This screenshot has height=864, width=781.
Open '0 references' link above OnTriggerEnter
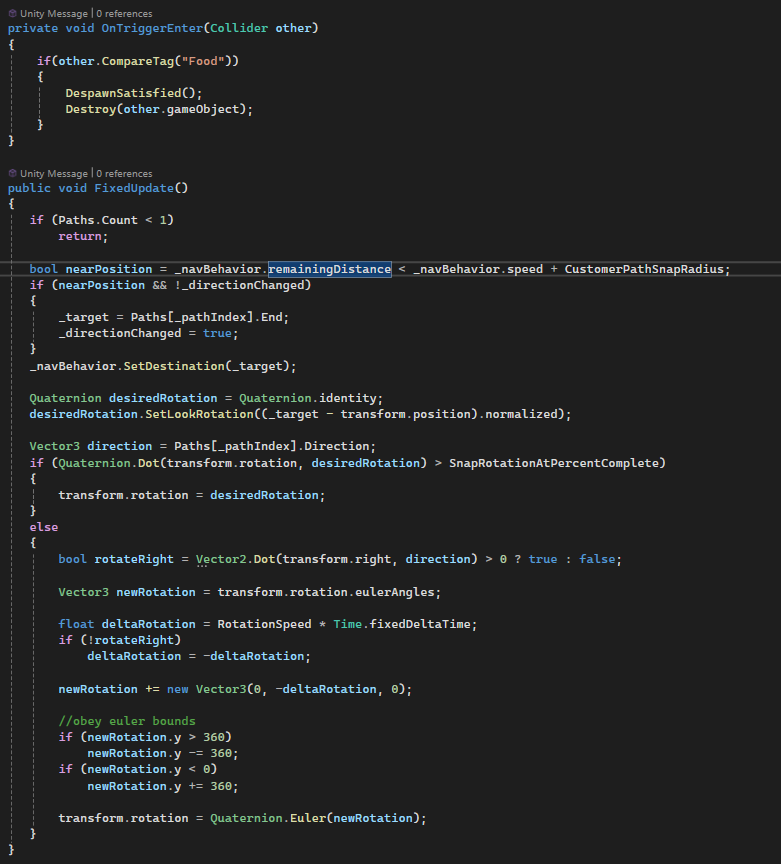pos(125,14)
